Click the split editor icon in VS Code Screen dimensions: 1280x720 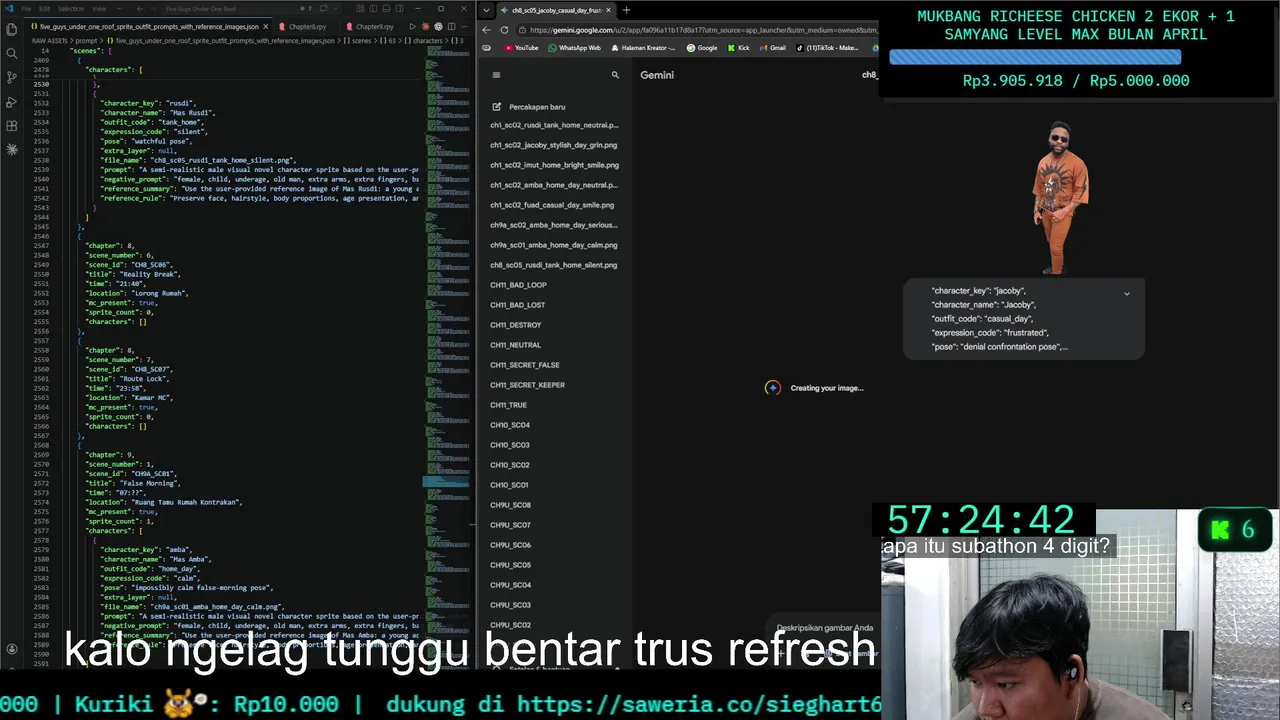451,26
